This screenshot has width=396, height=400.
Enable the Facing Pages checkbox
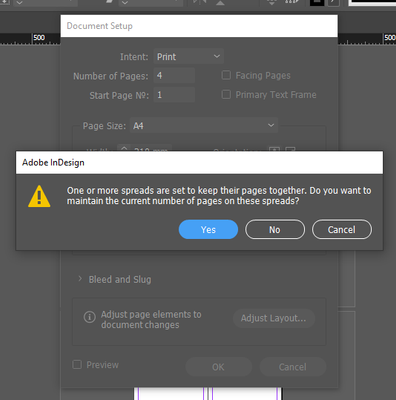[226, 75]
